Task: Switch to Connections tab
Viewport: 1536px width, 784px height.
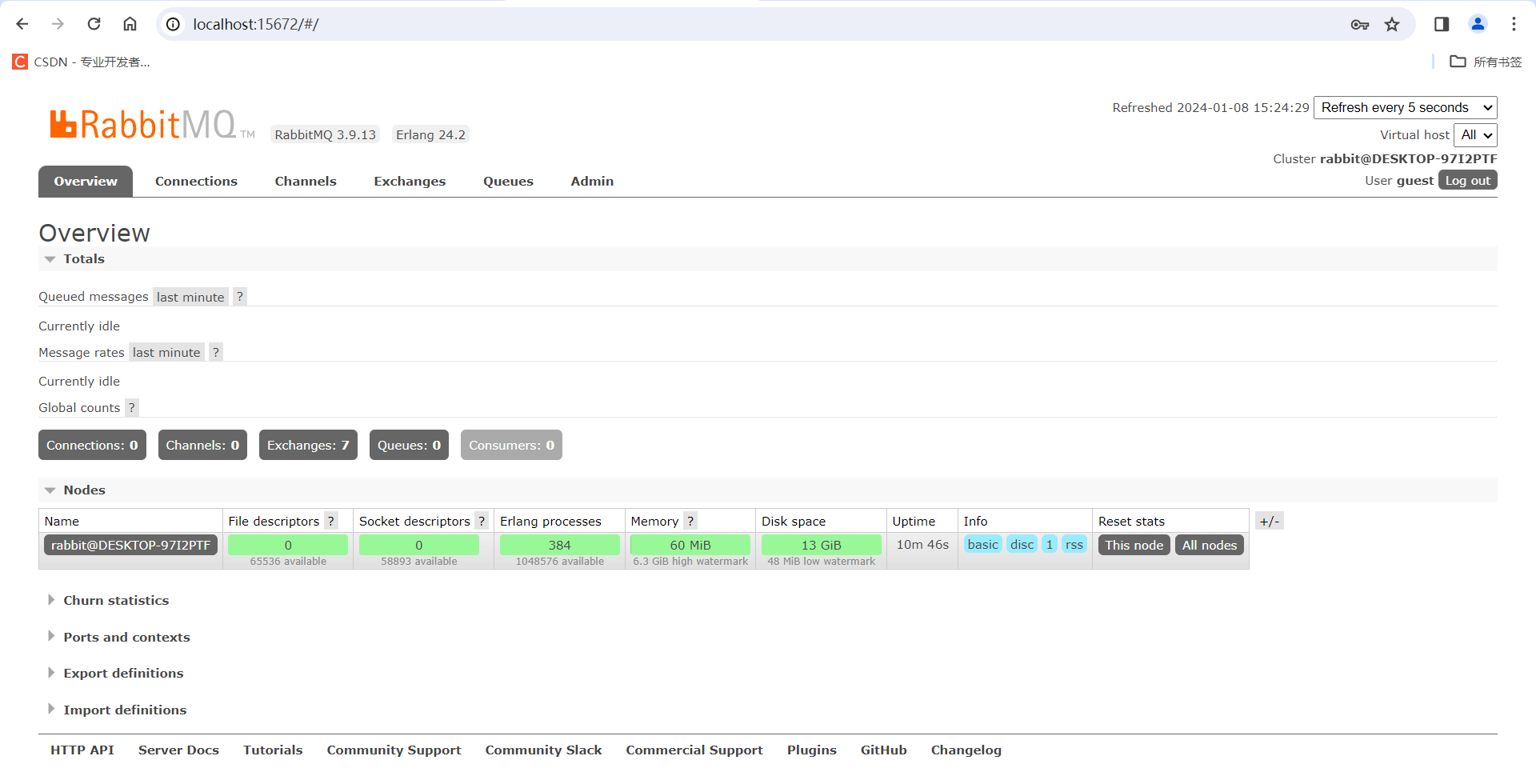Action: tap(196, 181)
